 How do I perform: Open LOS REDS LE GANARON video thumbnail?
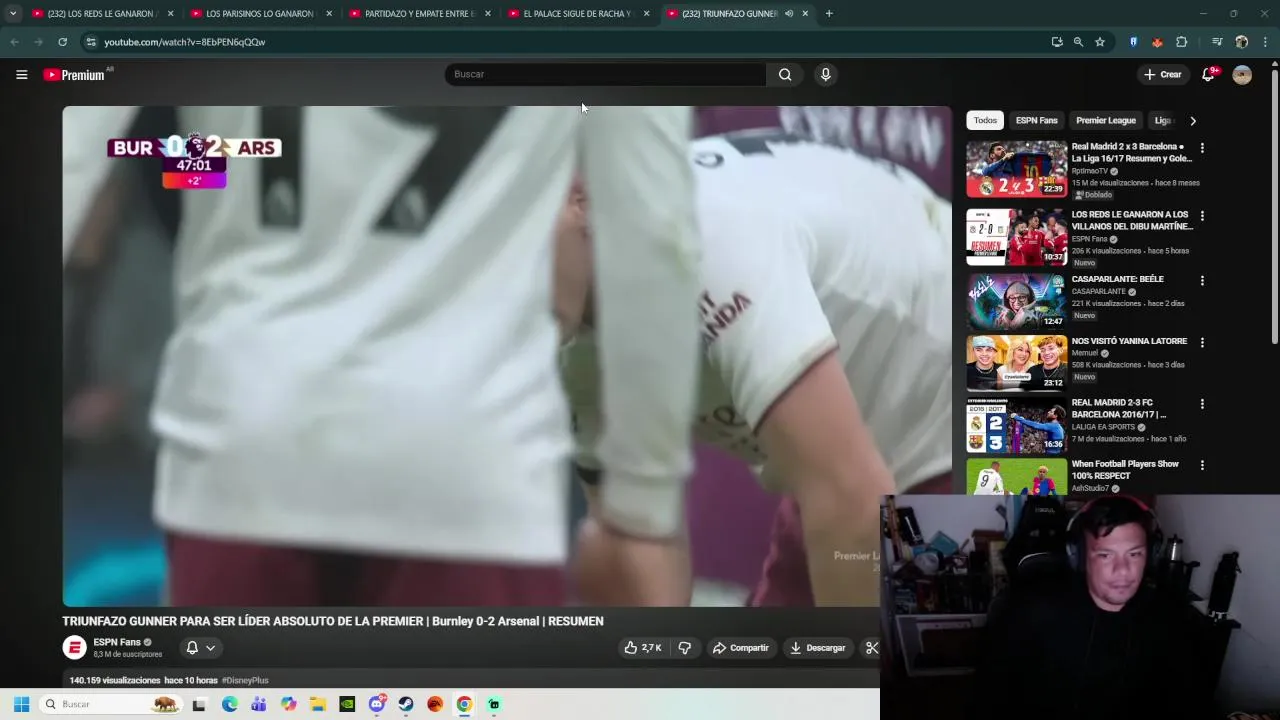[1016, 237]
